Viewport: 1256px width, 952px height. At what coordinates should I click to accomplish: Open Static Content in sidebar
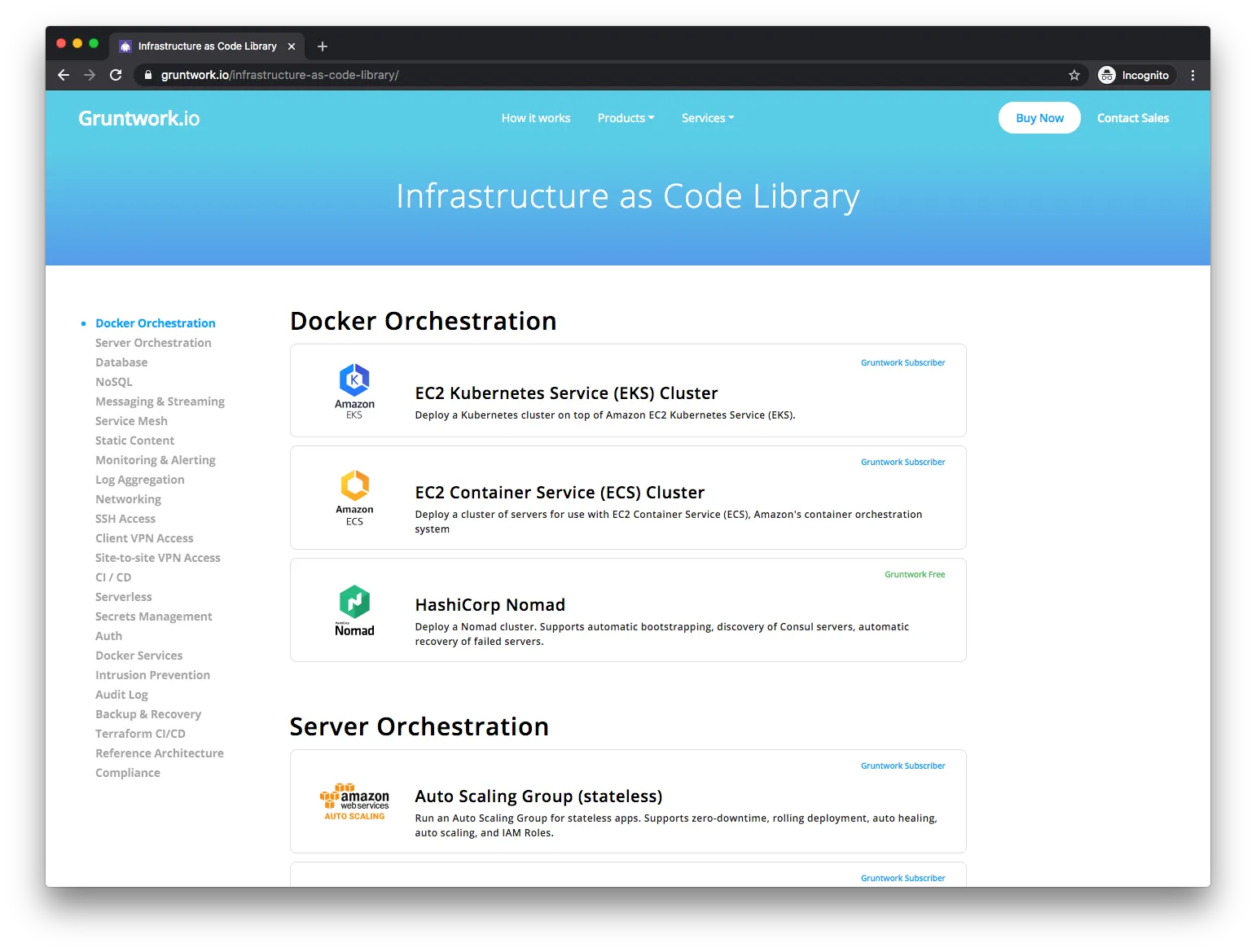point(134,441)
